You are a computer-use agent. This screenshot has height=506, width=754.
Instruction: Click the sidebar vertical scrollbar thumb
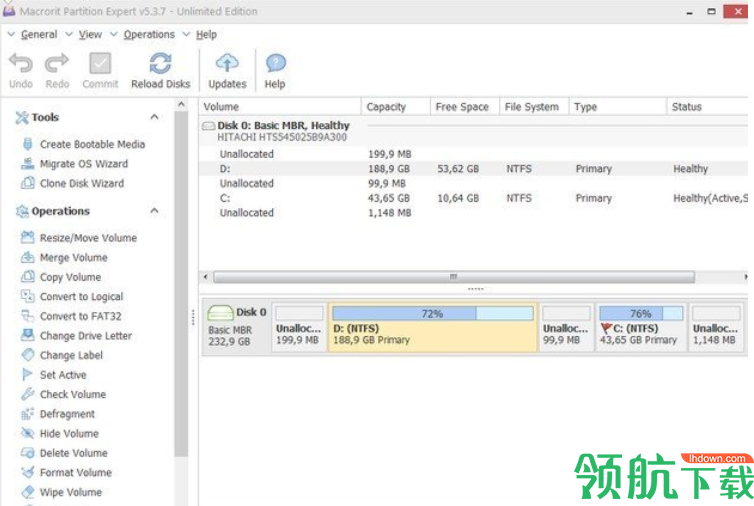181,284
